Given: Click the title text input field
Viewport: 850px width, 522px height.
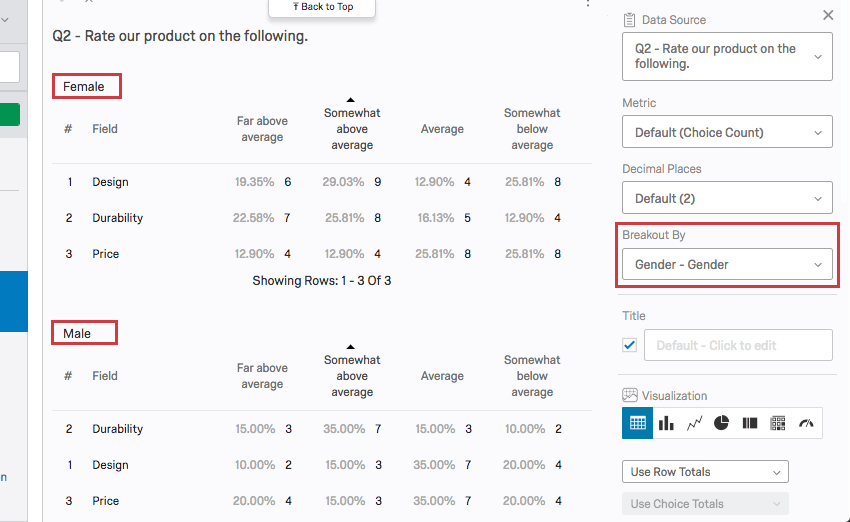Looking at the screenshot, I should pos(738,345).
